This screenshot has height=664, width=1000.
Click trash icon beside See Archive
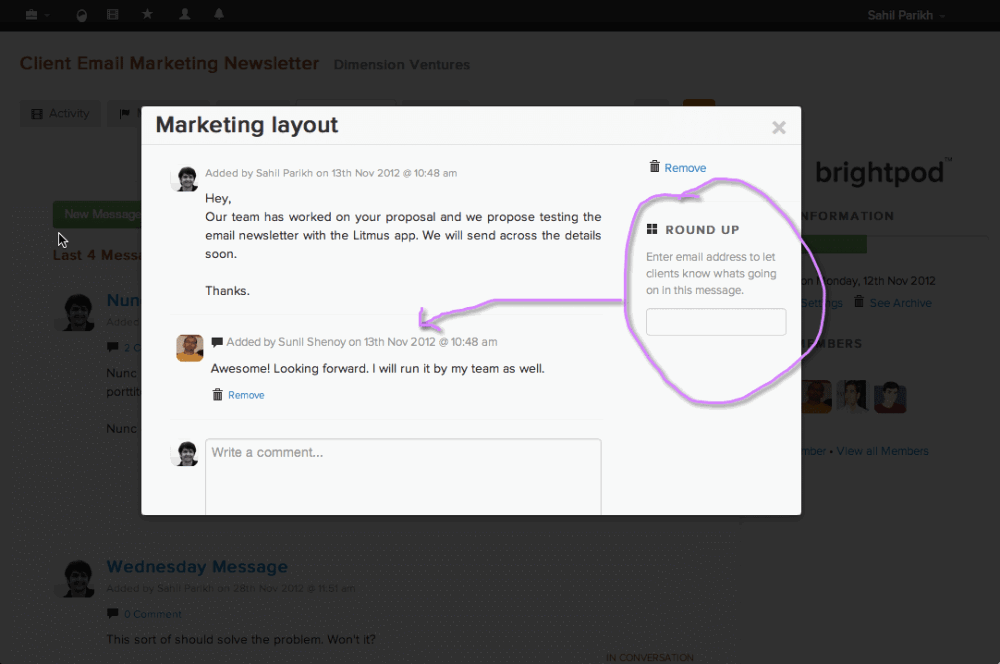pos(859,302)
